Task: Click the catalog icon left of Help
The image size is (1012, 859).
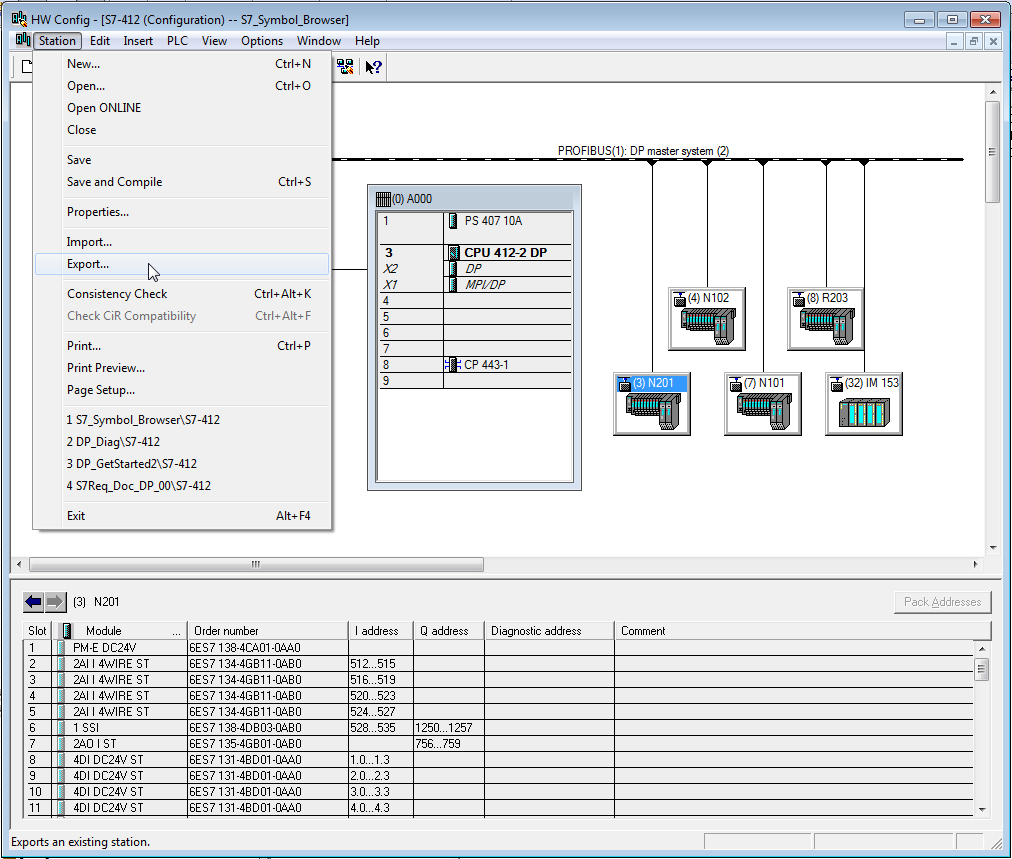Action: click(345, 67)
